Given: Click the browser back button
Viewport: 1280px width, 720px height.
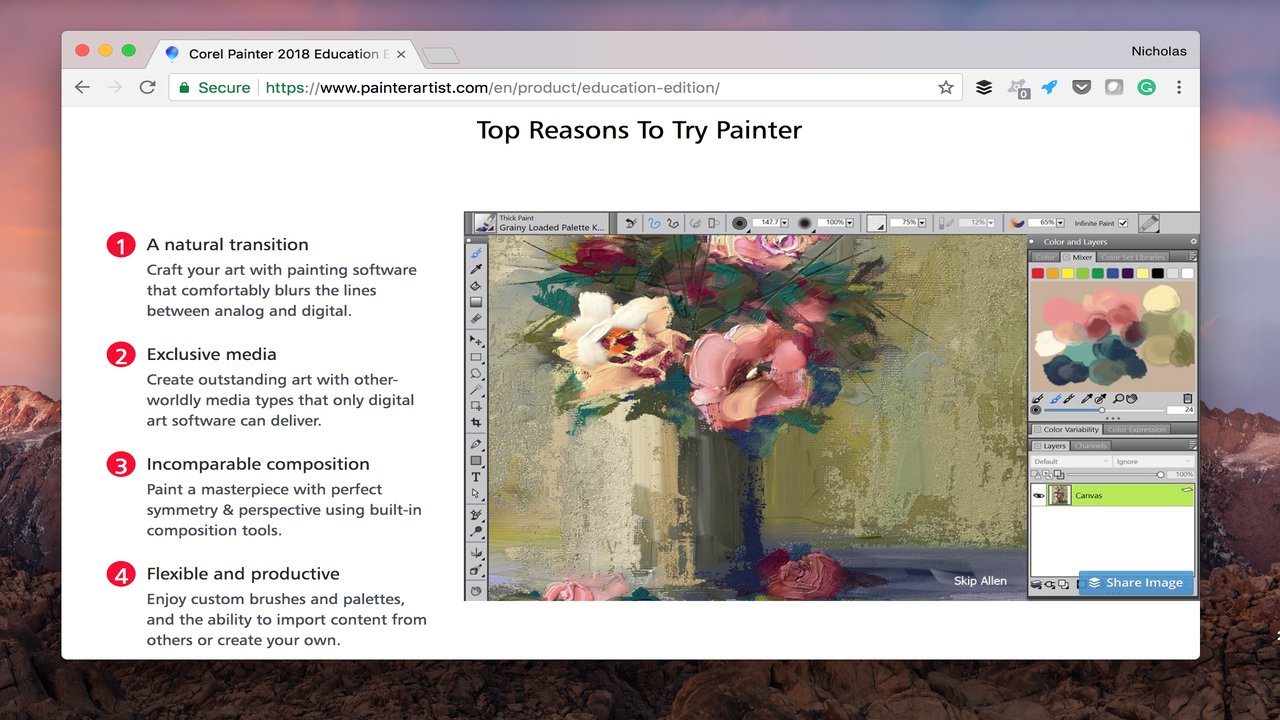Looking at the screenshot, I should (82, 87).
